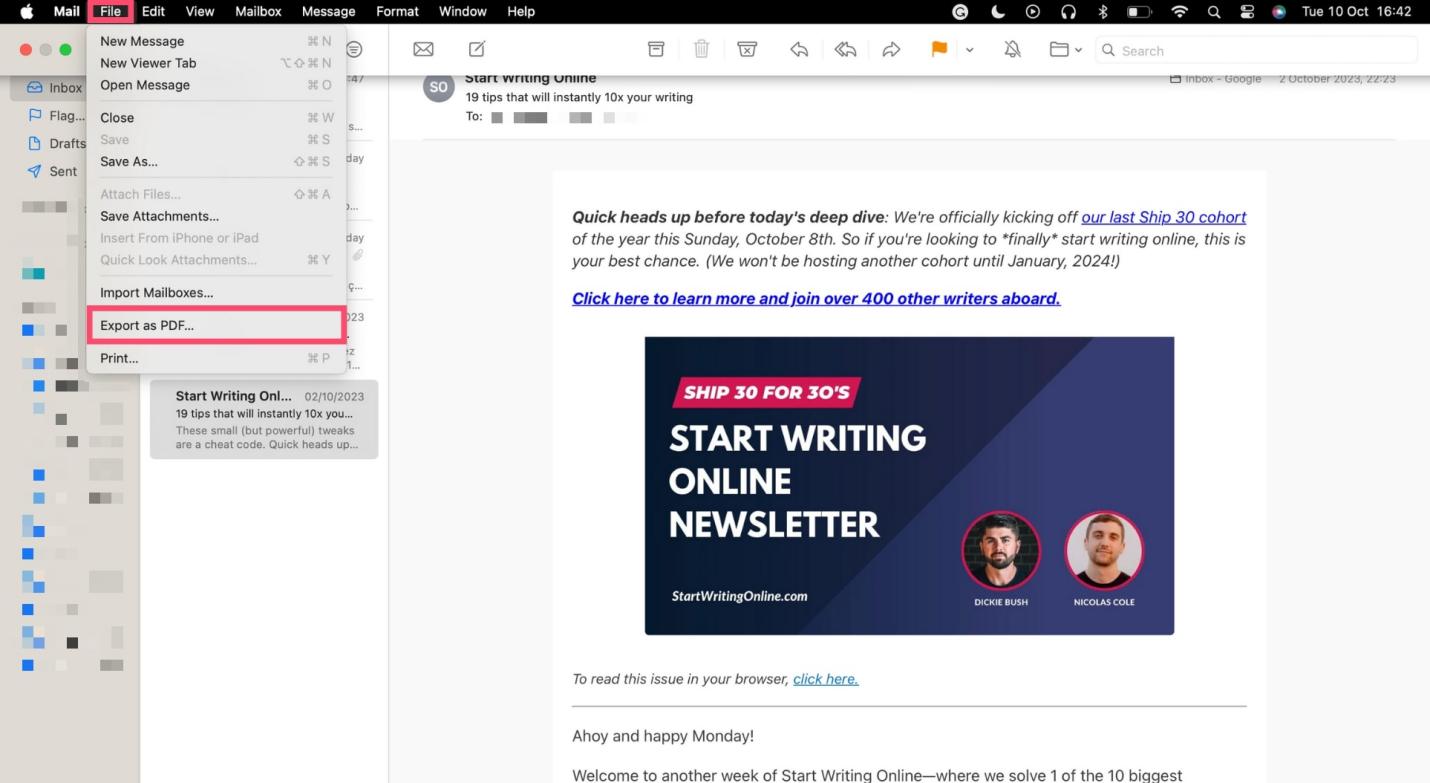
Task: Open the Help menu
Action: coord(521,11)
